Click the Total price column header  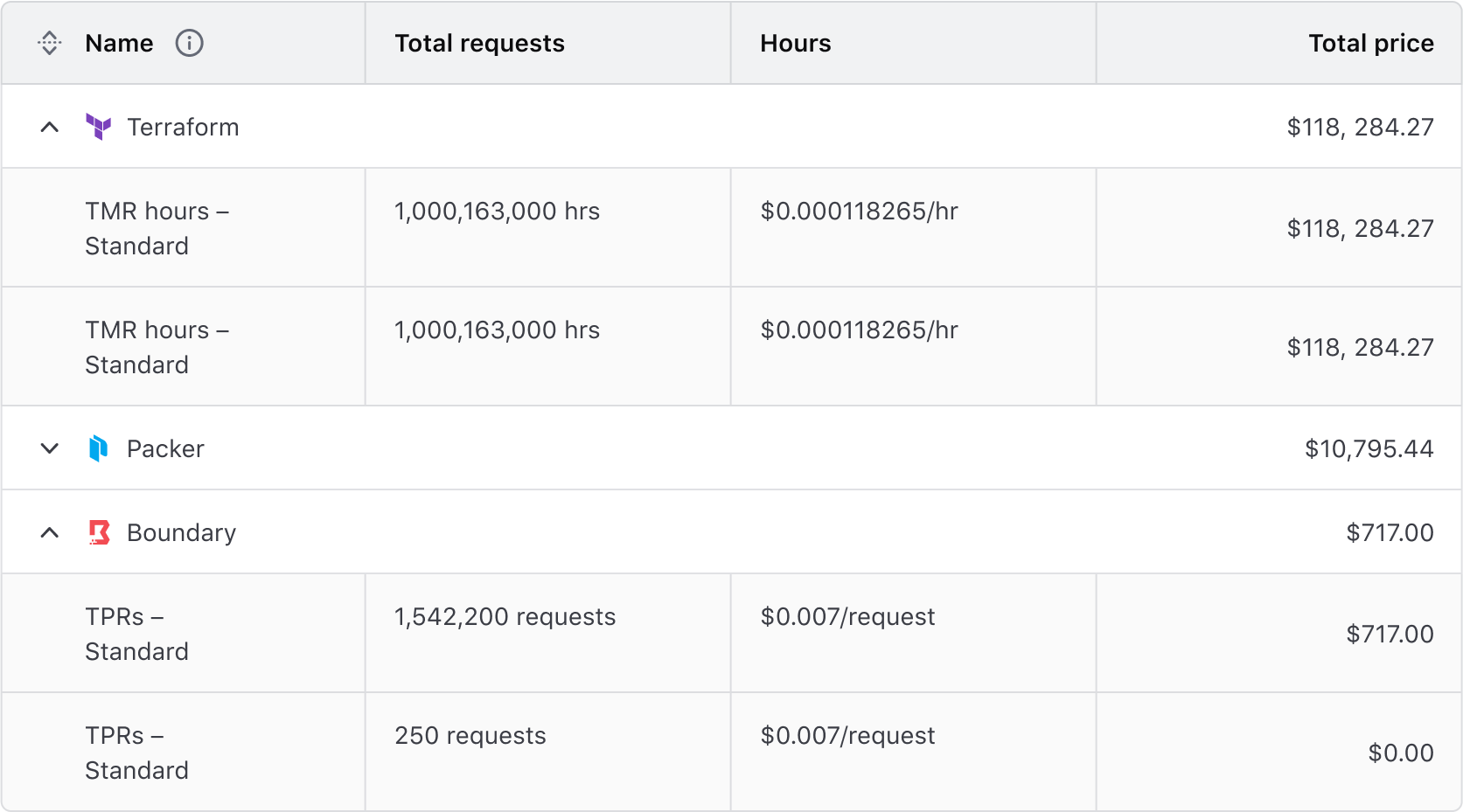click(1369, 43)
